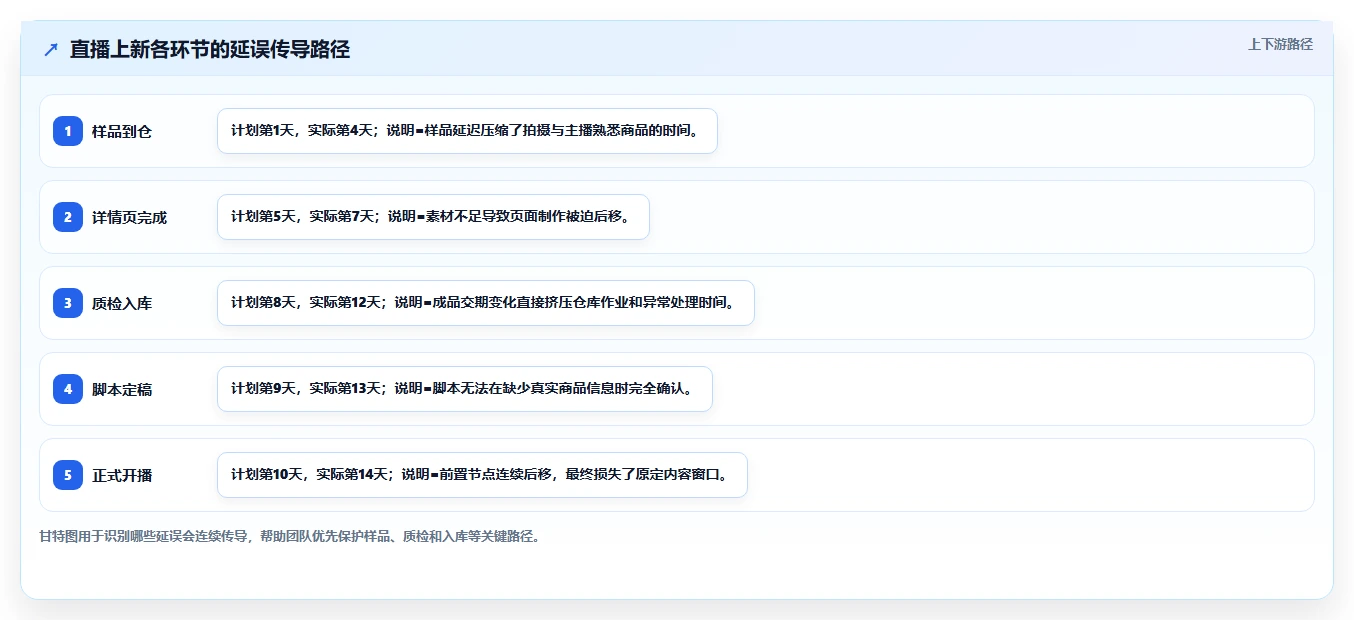
Task: Select the number 2 step badge
Action: (68, 217)
